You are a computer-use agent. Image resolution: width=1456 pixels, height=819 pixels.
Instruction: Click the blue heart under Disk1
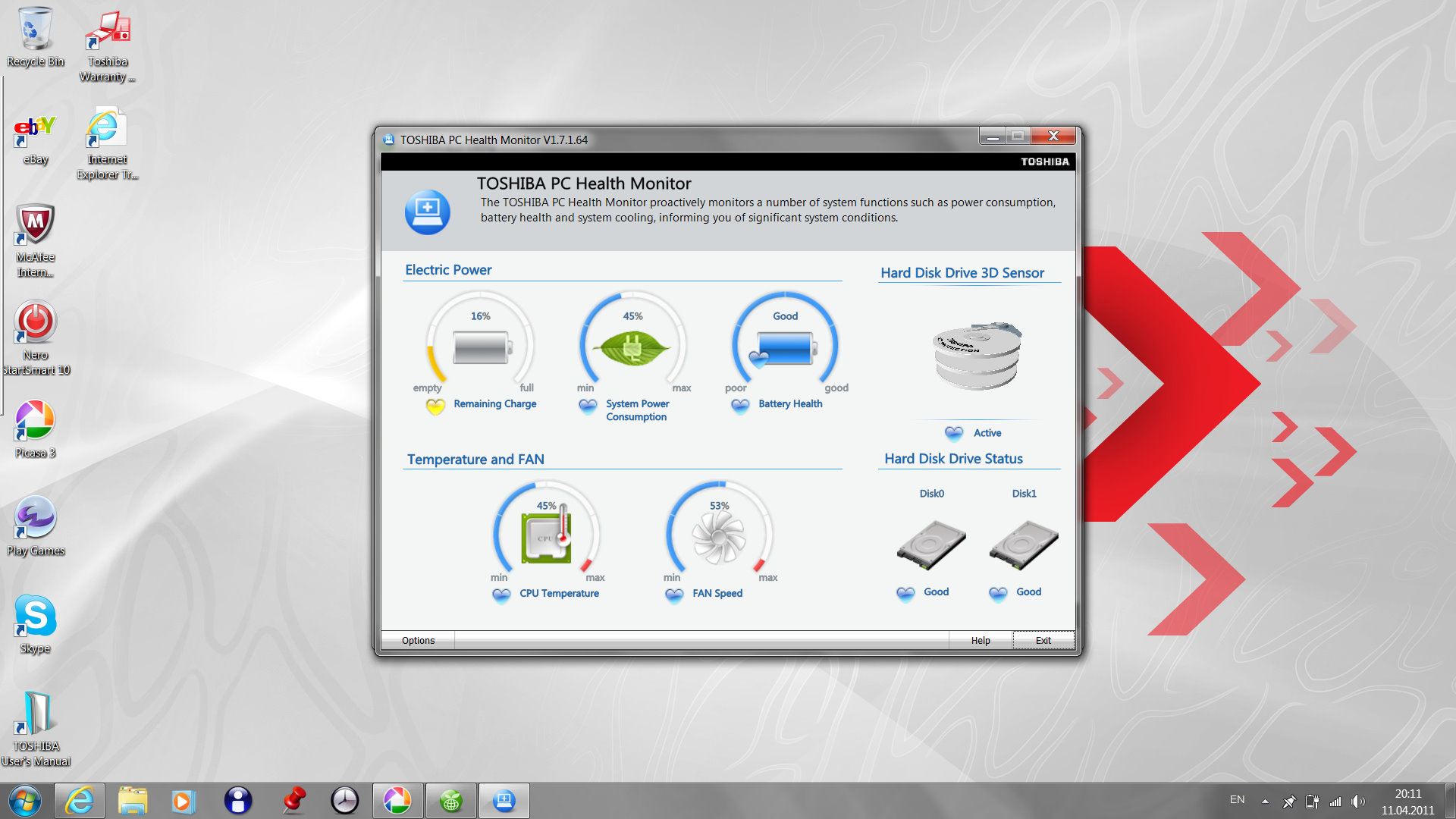[998, 594]
